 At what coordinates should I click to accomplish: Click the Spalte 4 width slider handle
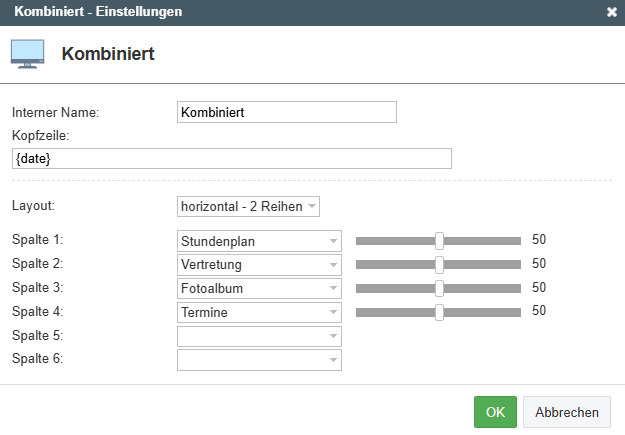click(439, 312)
